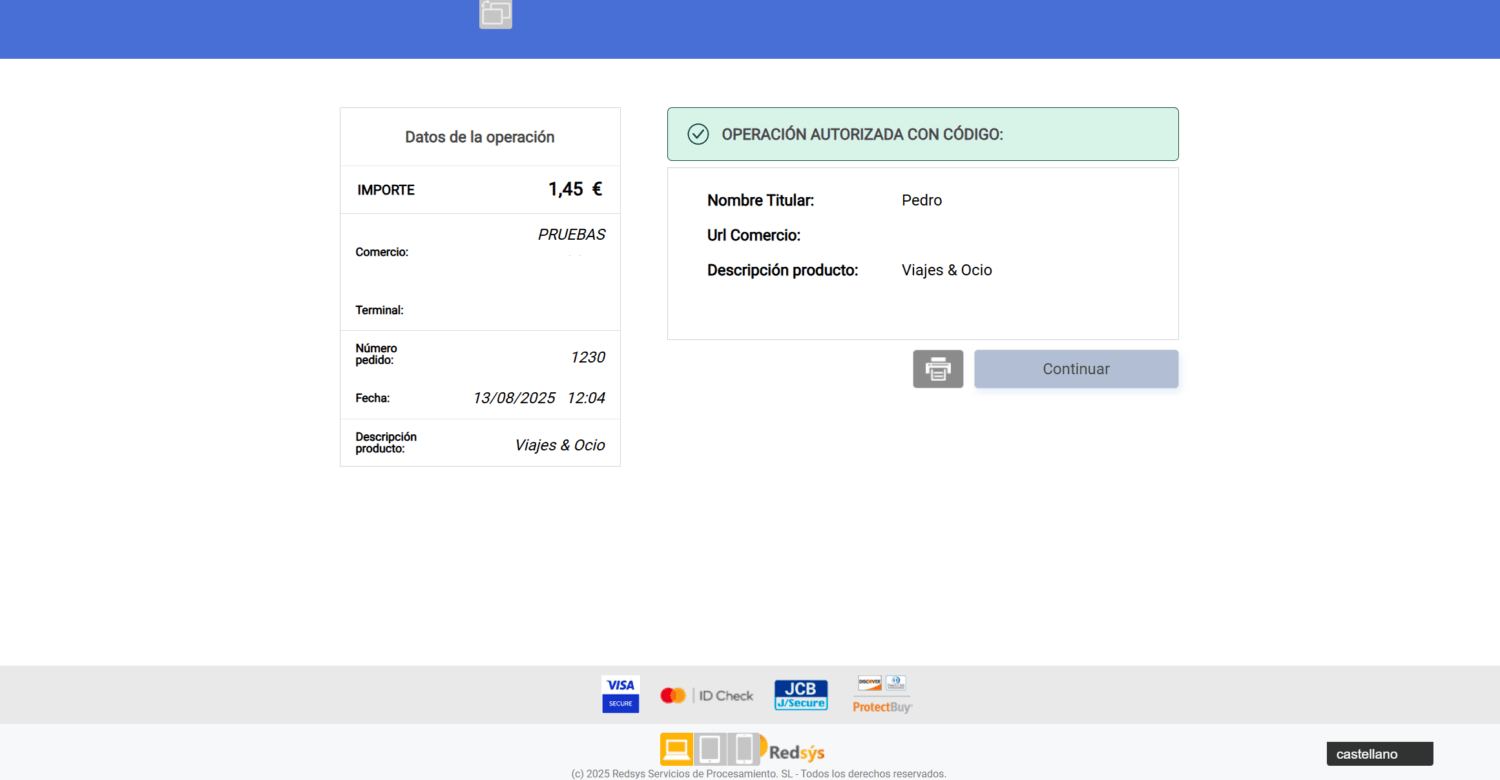Click the Redsys copyright notice text
The height and width of the screenshot is (780, 1500).
tap(758, 774)
